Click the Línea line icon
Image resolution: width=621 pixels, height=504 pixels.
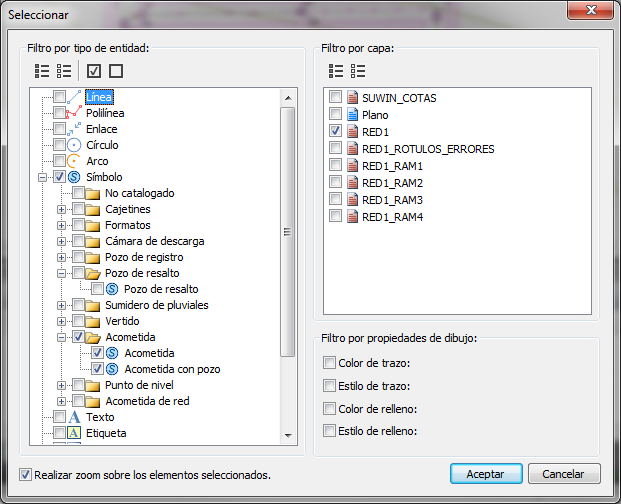[x=74, y=97]
